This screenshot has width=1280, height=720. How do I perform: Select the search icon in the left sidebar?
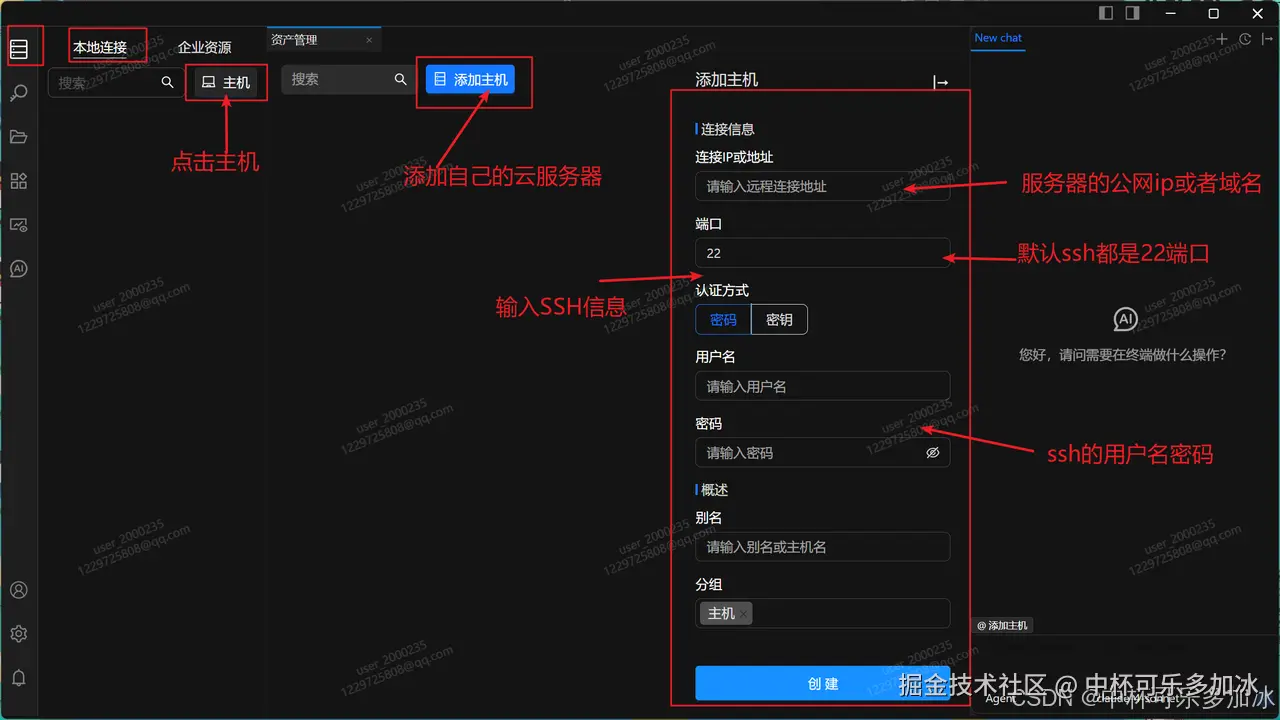tap(19, 92)
